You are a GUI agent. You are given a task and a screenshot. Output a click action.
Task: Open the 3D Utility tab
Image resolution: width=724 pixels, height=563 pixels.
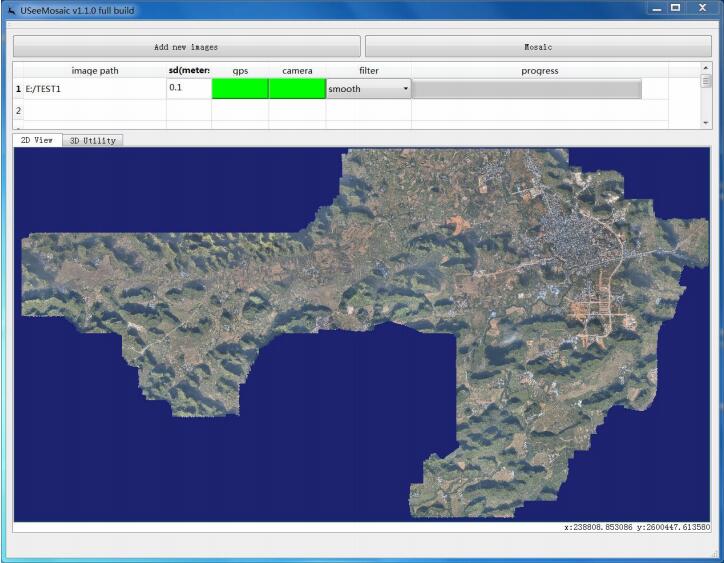pyautogui.click(x=93, y=140)
